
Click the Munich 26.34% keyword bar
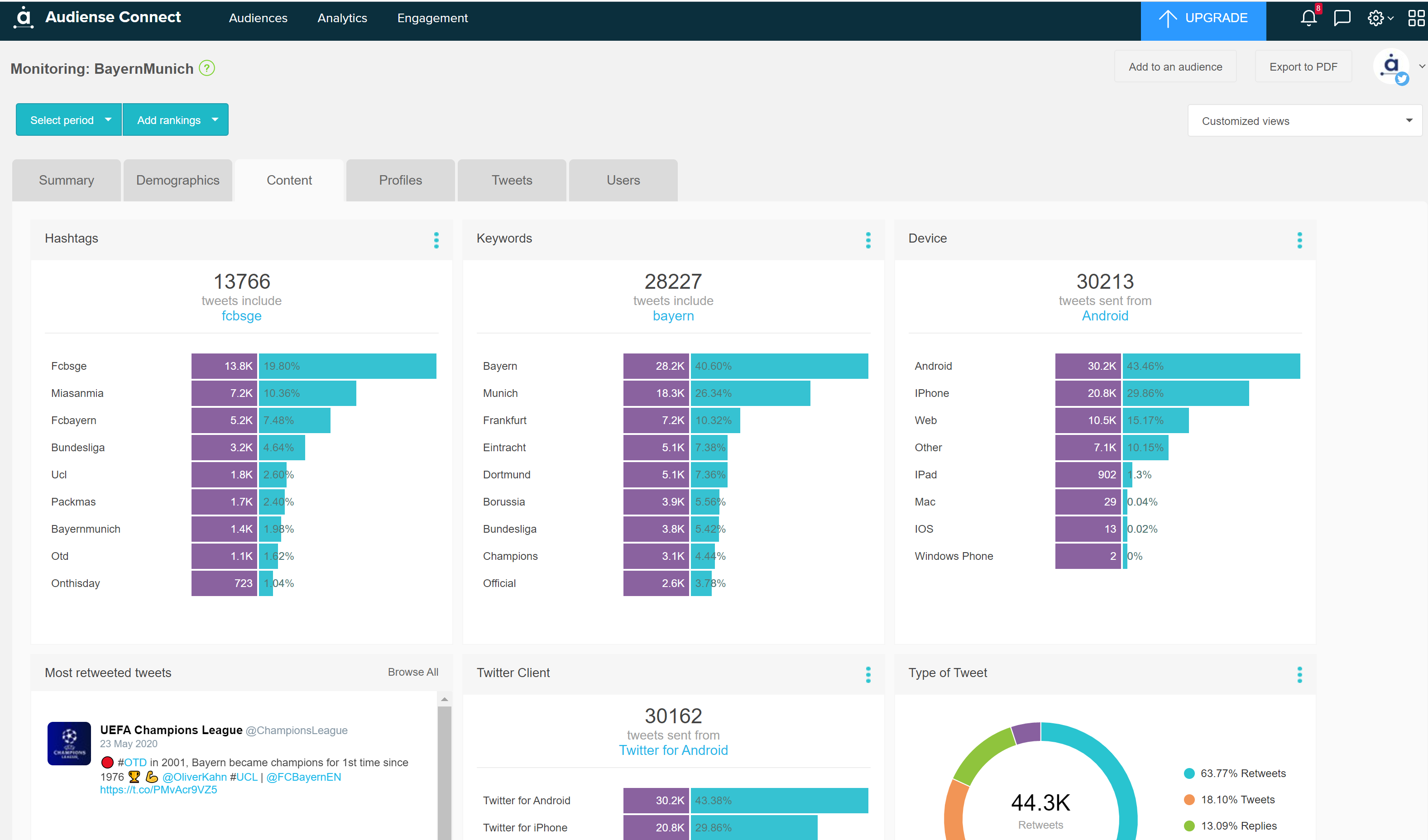click(x=750, y=393)
